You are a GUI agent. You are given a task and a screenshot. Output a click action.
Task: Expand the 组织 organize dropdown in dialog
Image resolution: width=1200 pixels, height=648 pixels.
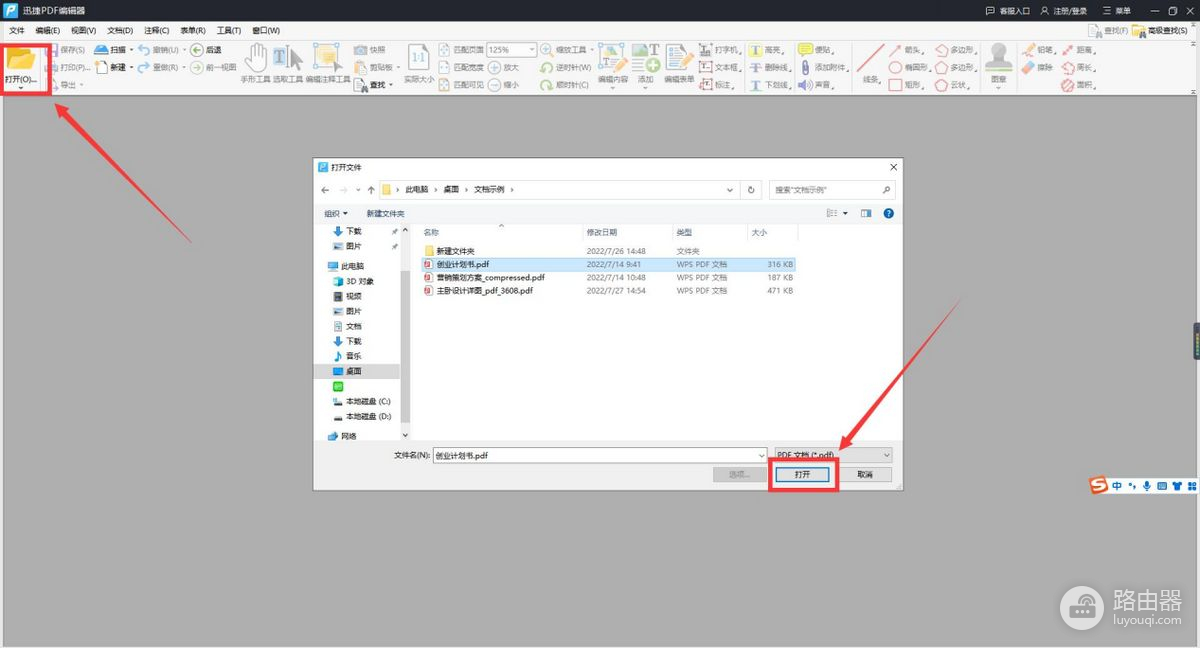coord(336,213)
